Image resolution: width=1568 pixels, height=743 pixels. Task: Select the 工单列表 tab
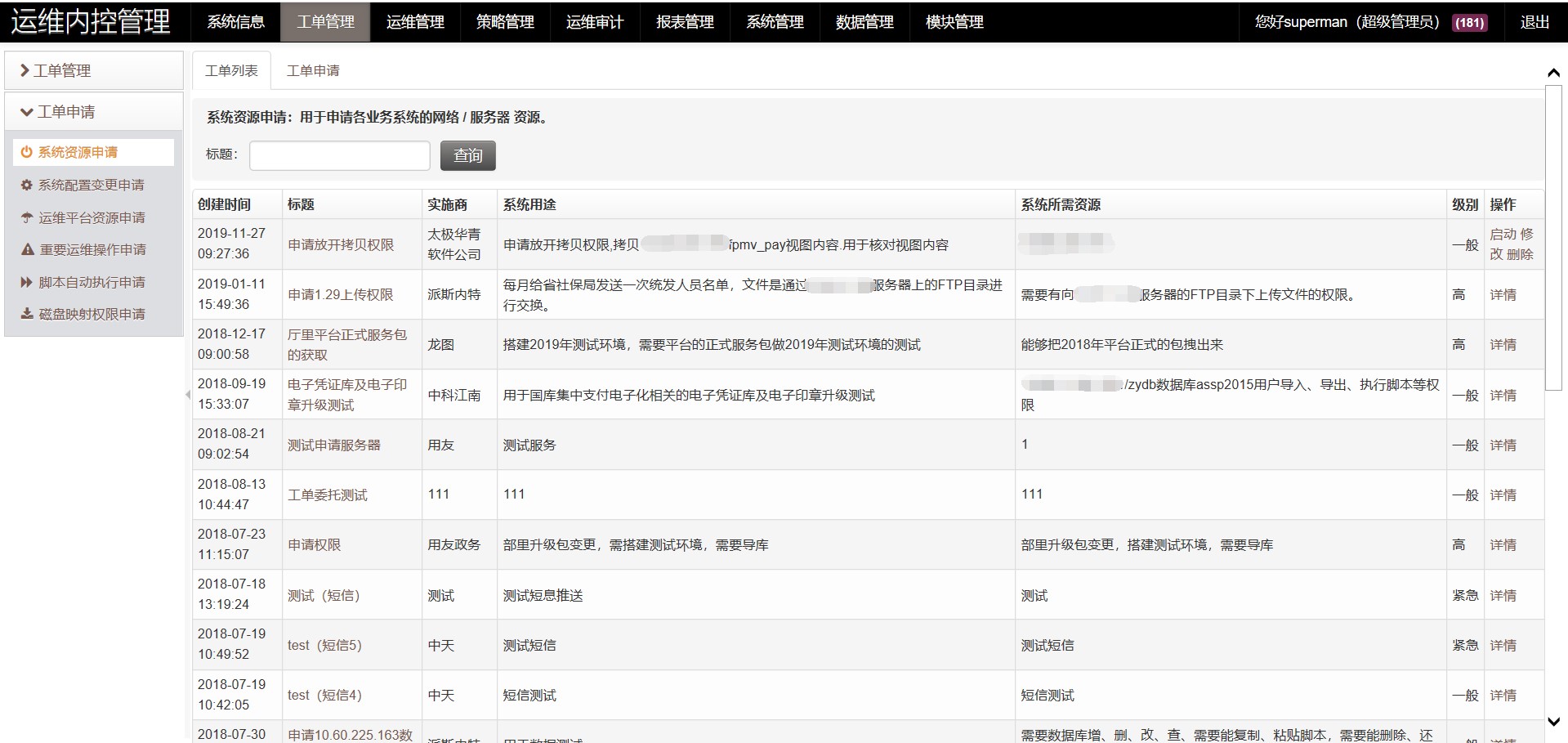coord(231,71)
